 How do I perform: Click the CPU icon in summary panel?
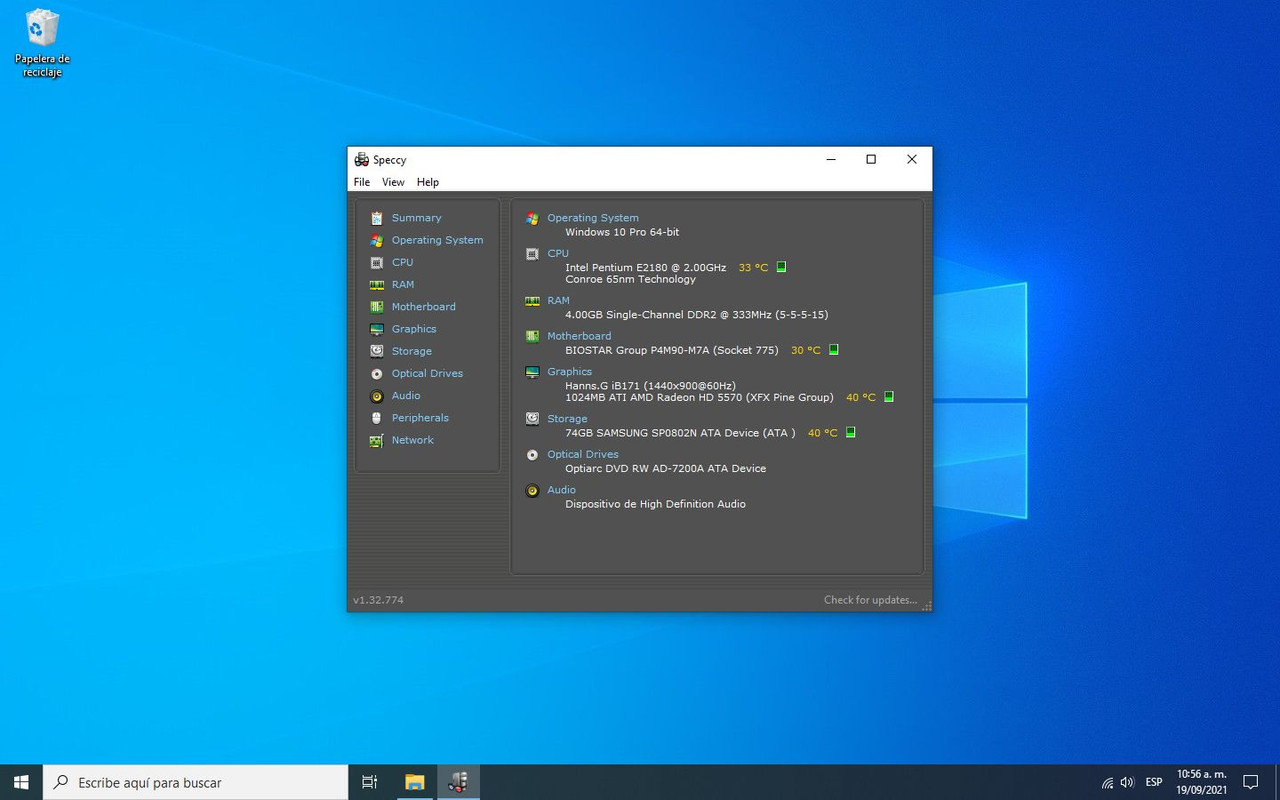pos(532,254)
